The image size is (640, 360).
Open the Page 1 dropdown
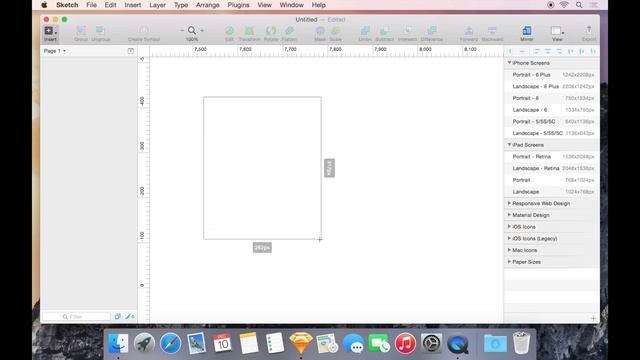(55, 51)
